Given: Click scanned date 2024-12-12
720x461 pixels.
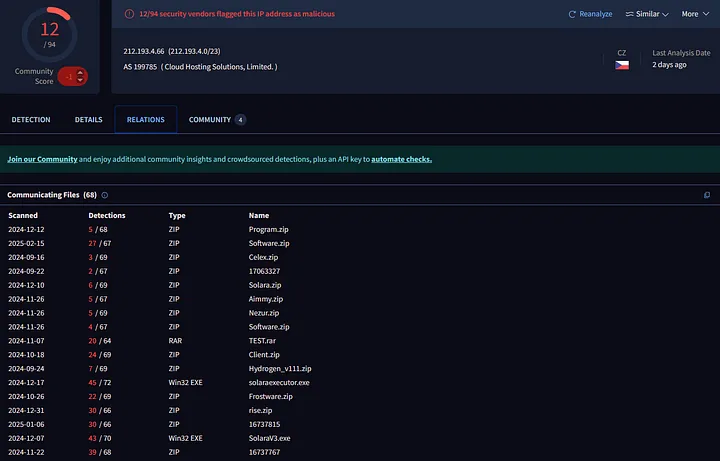Looking at the screenshot, I should click(x=26, y=230).
